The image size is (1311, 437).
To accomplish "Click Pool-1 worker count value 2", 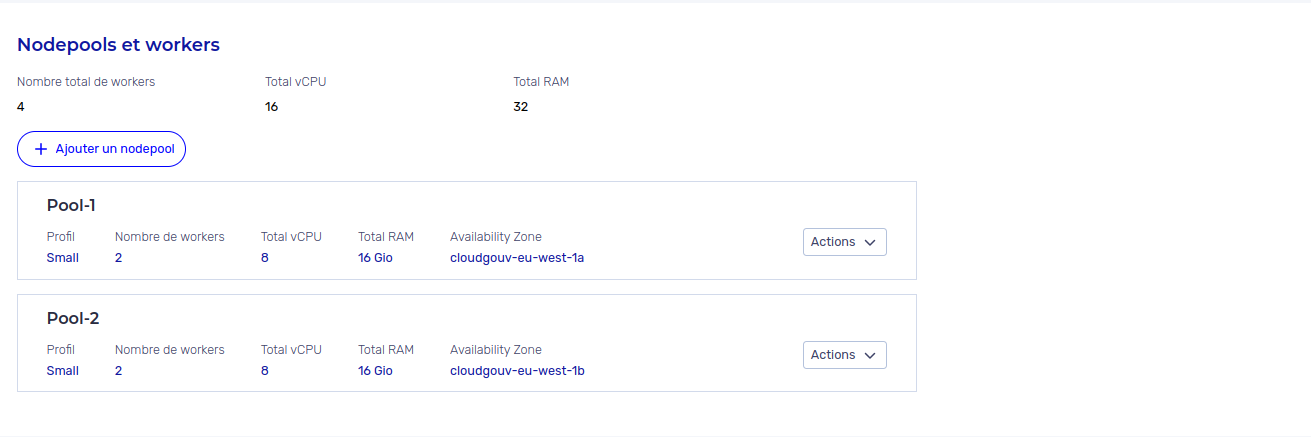I will 119,258.
